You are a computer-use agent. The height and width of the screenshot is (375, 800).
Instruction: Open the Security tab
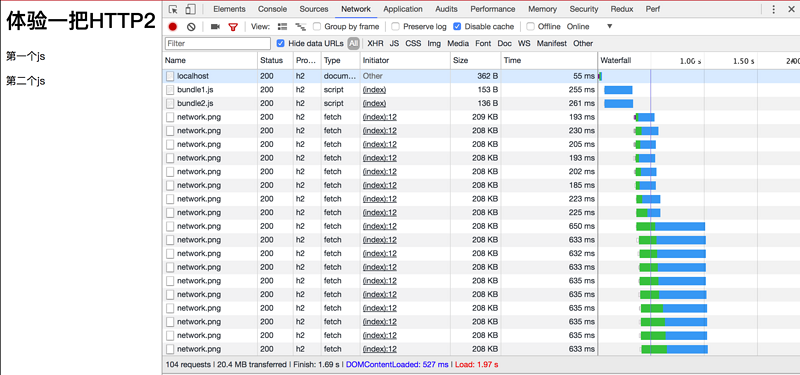[x=584, y=9]
